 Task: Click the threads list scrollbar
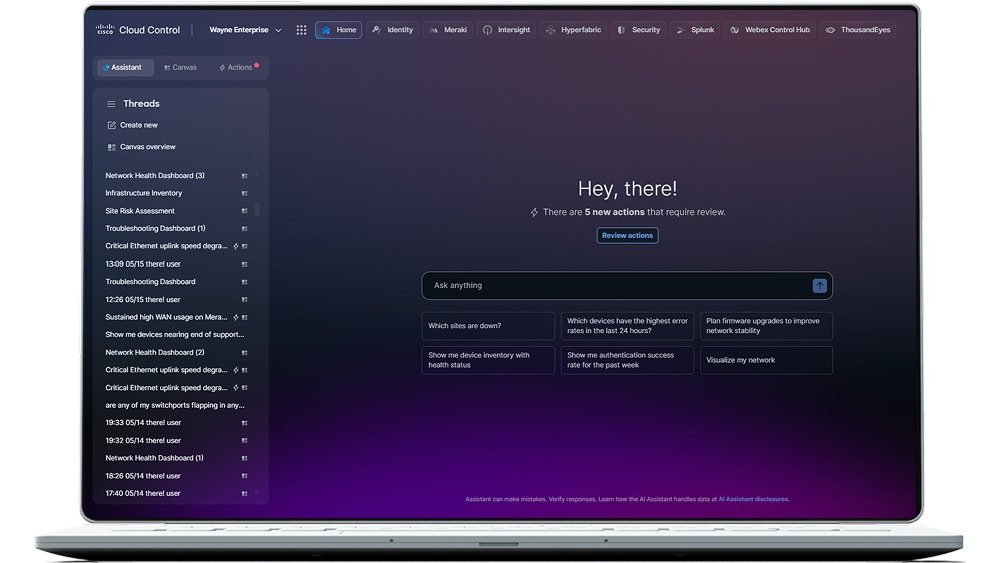[257, 209]
